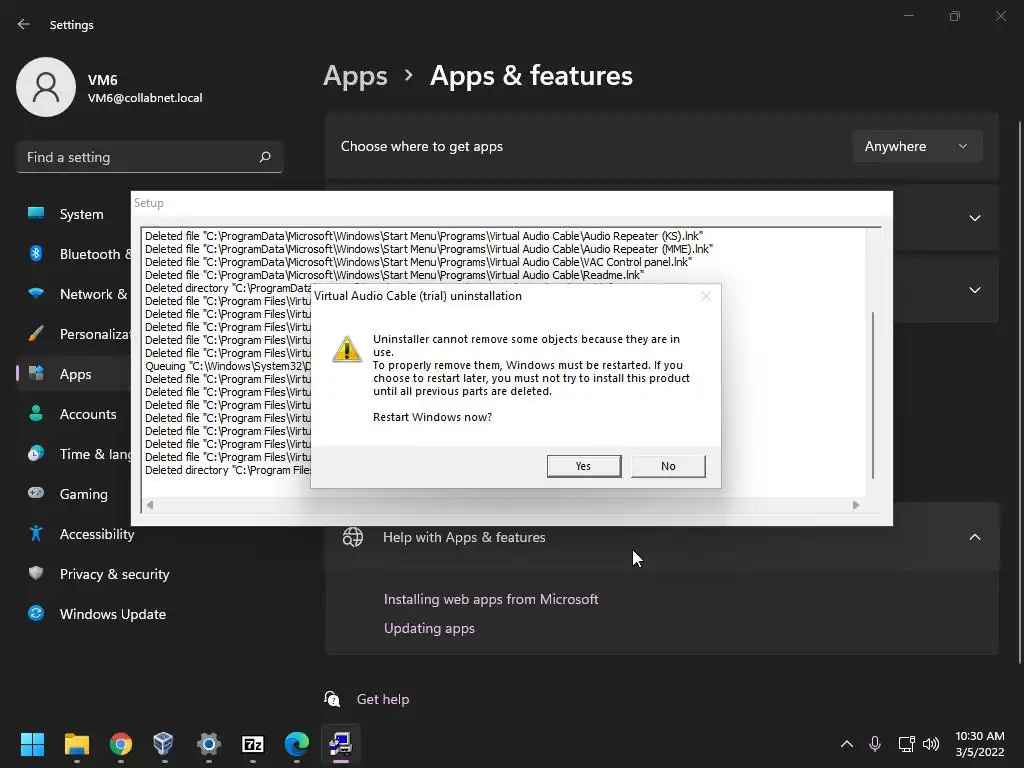The width and height of the screenshot is (1024, 768).
Task: Click the Privacy & security shield icon
Action: pyautogui.click(x=36, y=573)
